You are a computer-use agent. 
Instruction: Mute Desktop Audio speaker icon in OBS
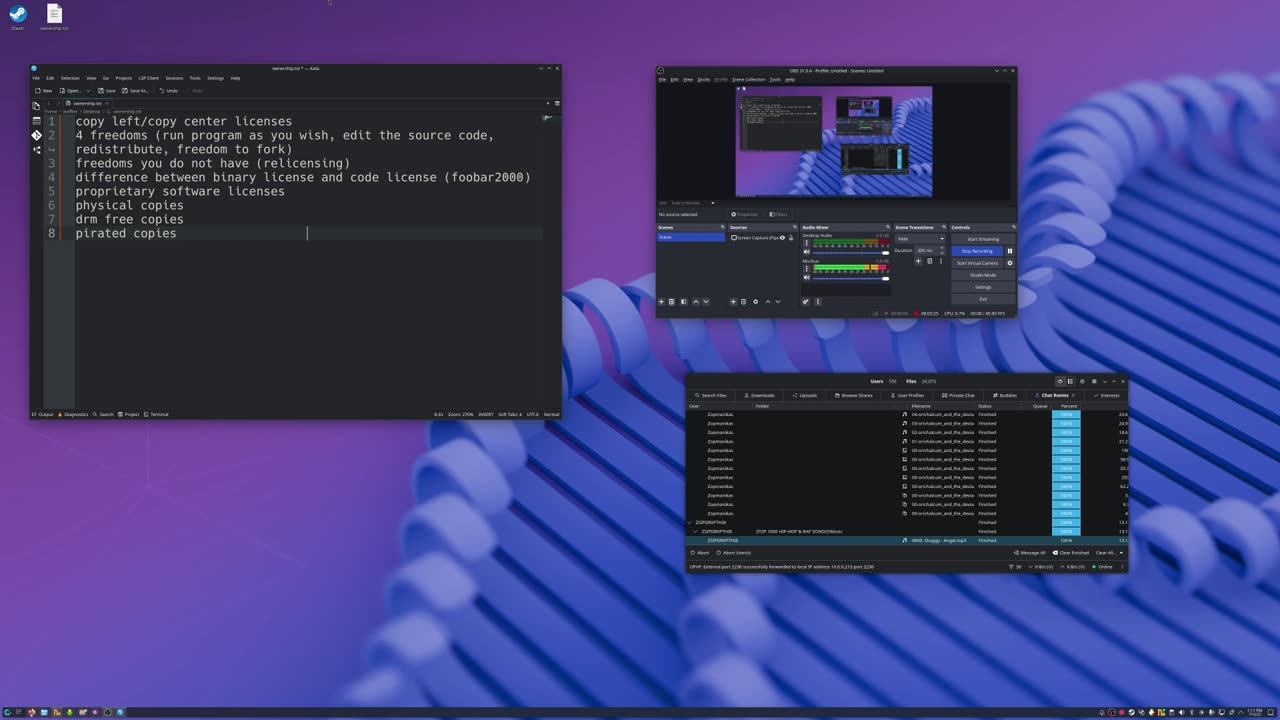(807, 251)
